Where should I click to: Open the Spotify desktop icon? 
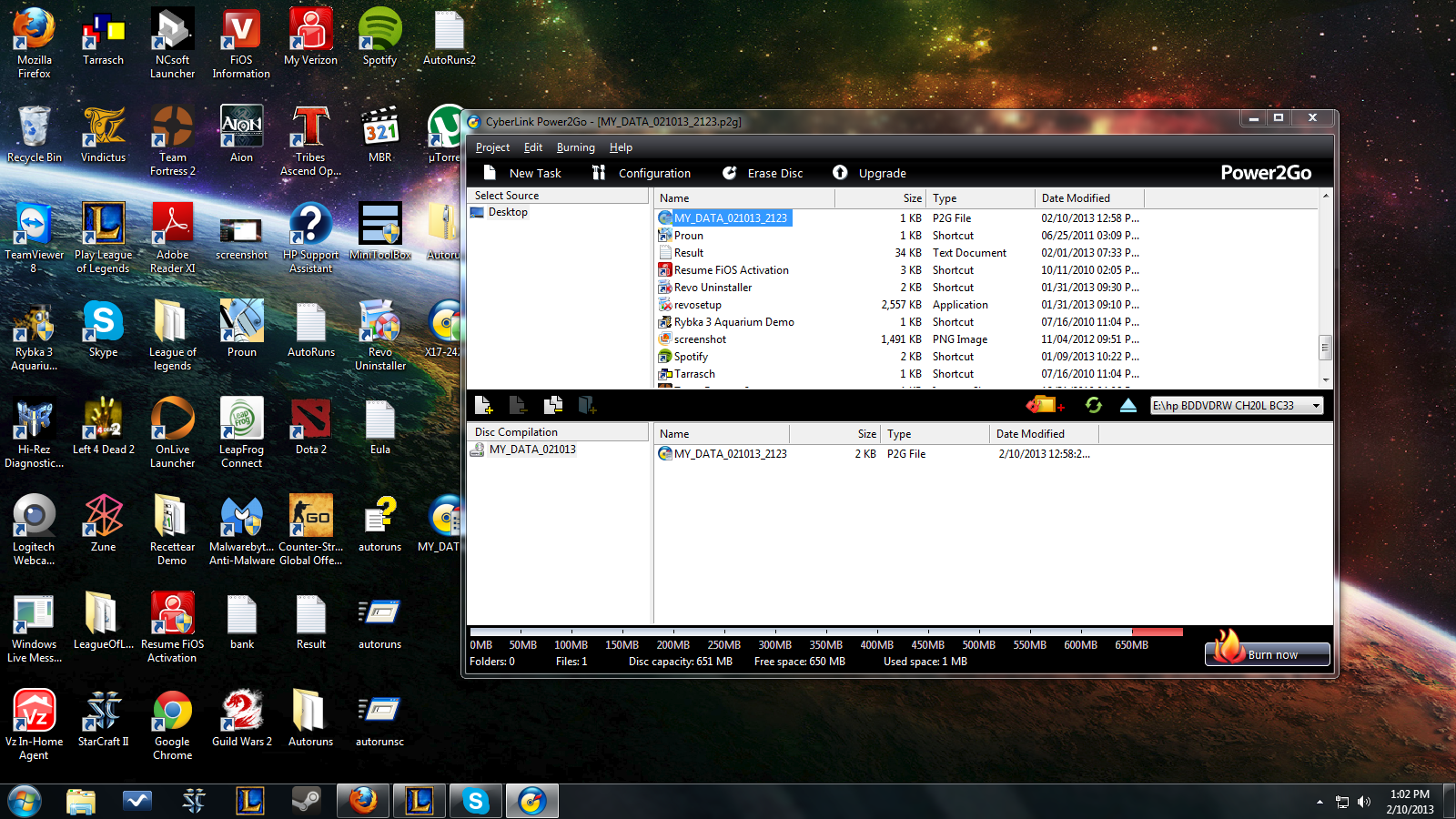[379, 36]
